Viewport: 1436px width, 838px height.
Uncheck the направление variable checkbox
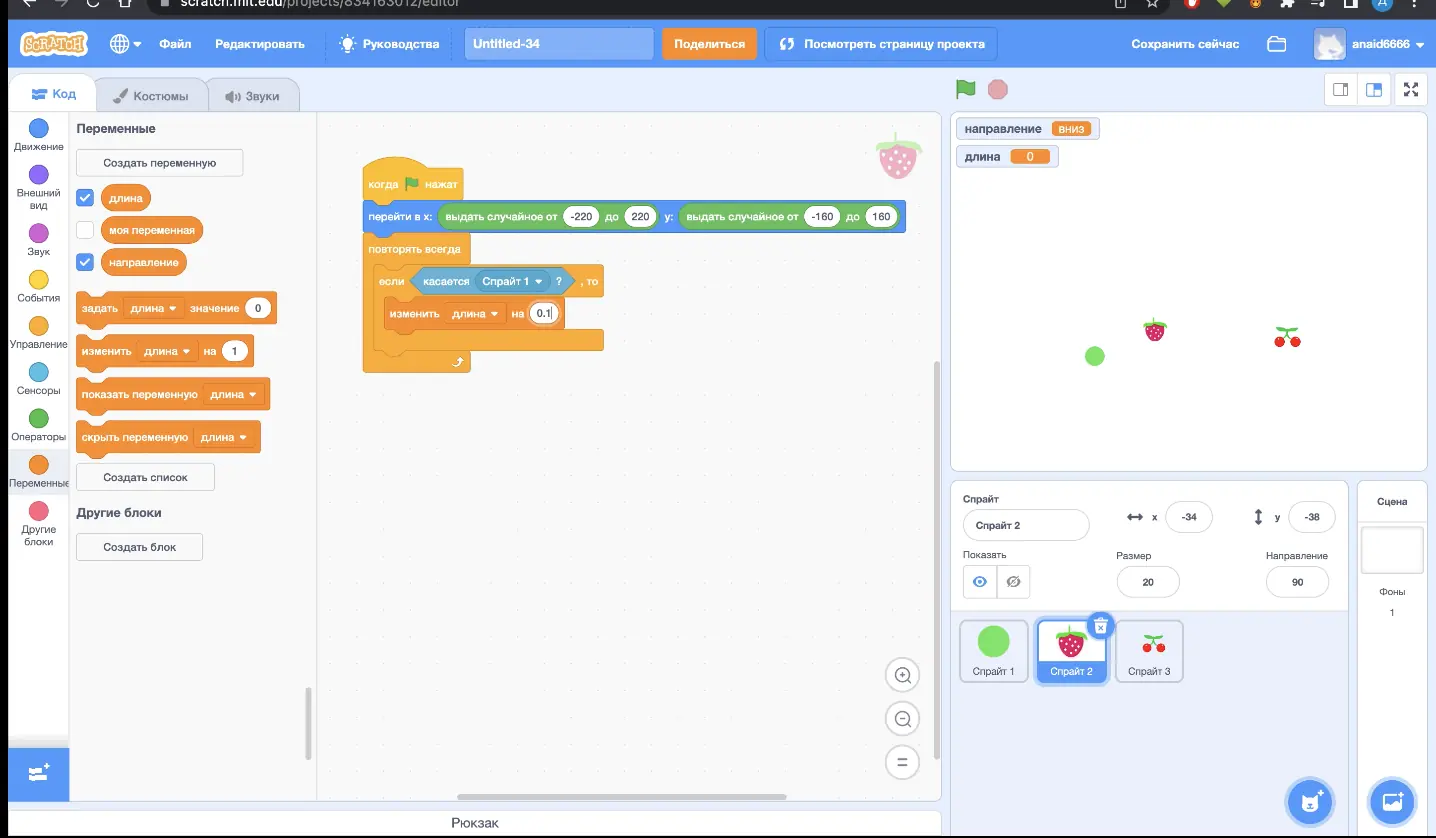[x=85, y=262]
